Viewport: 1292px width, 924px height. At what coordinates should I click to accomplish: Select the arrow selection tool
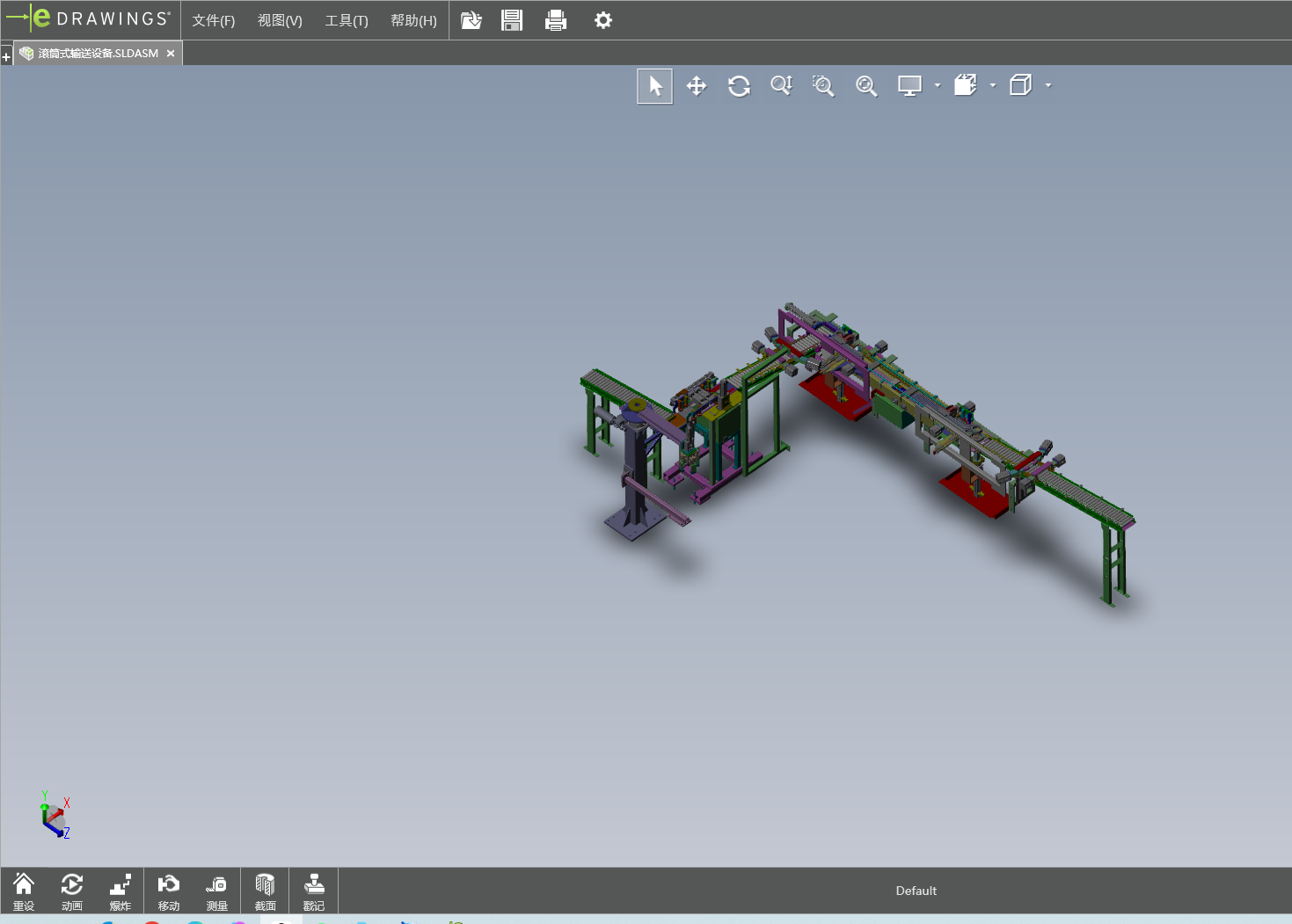point(655,86)
